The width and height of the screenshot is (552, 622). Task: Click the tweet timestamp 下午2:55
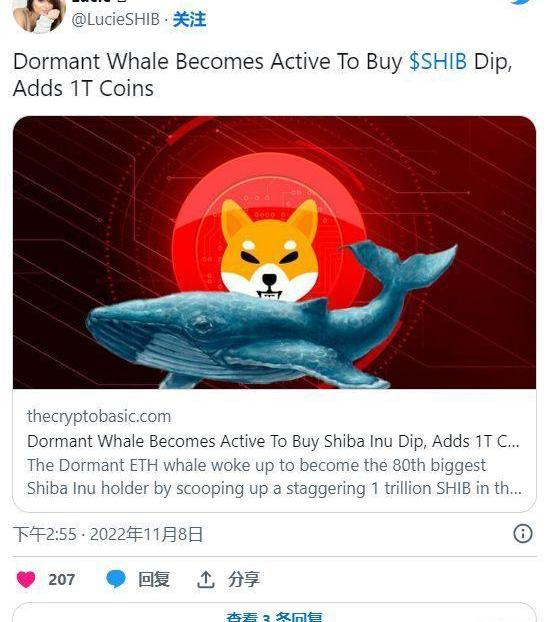(44, 534)
